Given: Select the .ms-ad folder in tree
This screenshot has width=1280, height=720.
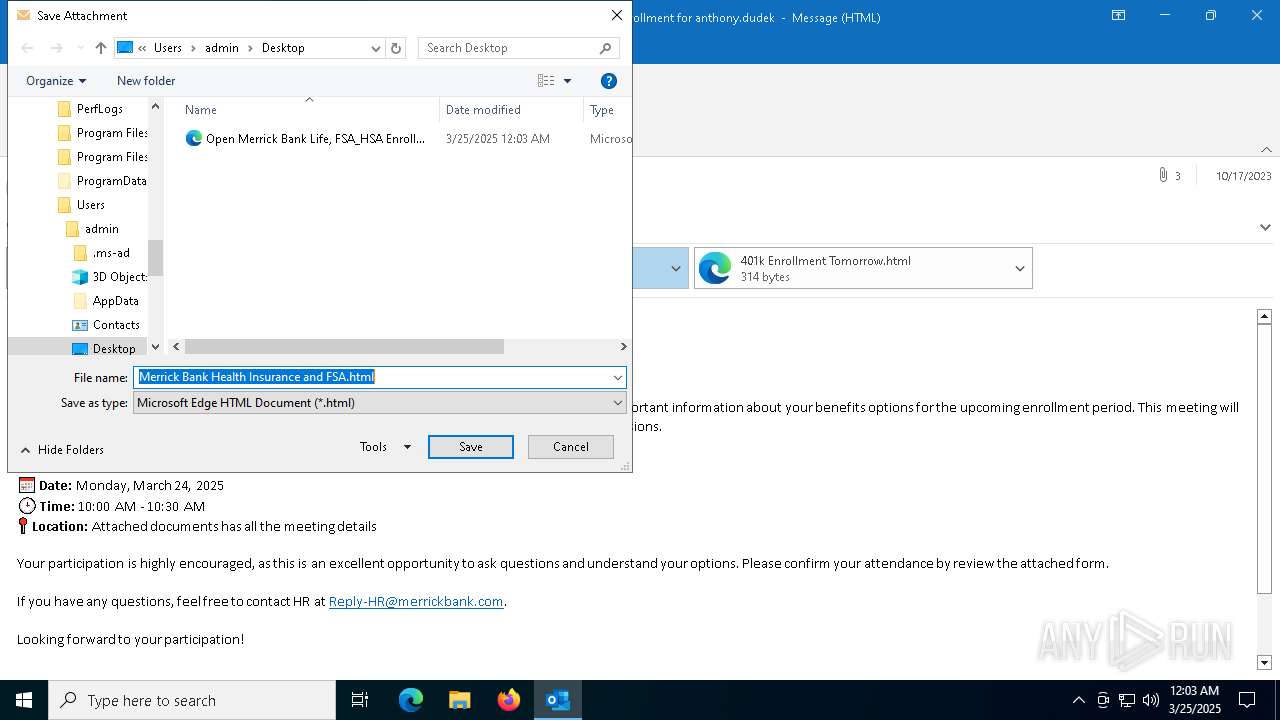Looking at the screenshot, I should pos(111,253).
